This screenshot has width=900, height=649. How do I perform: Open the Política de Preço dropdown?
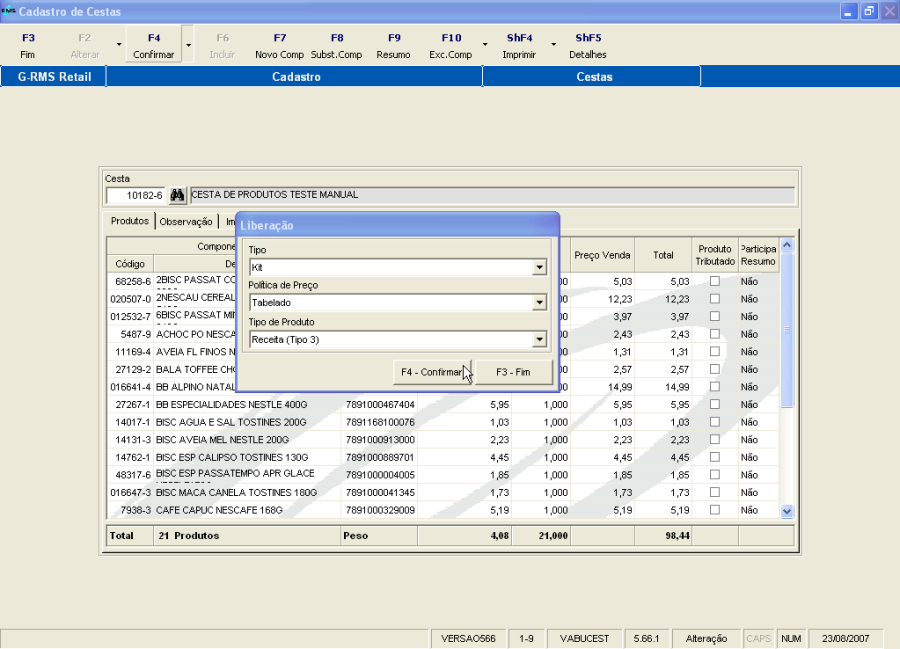point(540,303)
